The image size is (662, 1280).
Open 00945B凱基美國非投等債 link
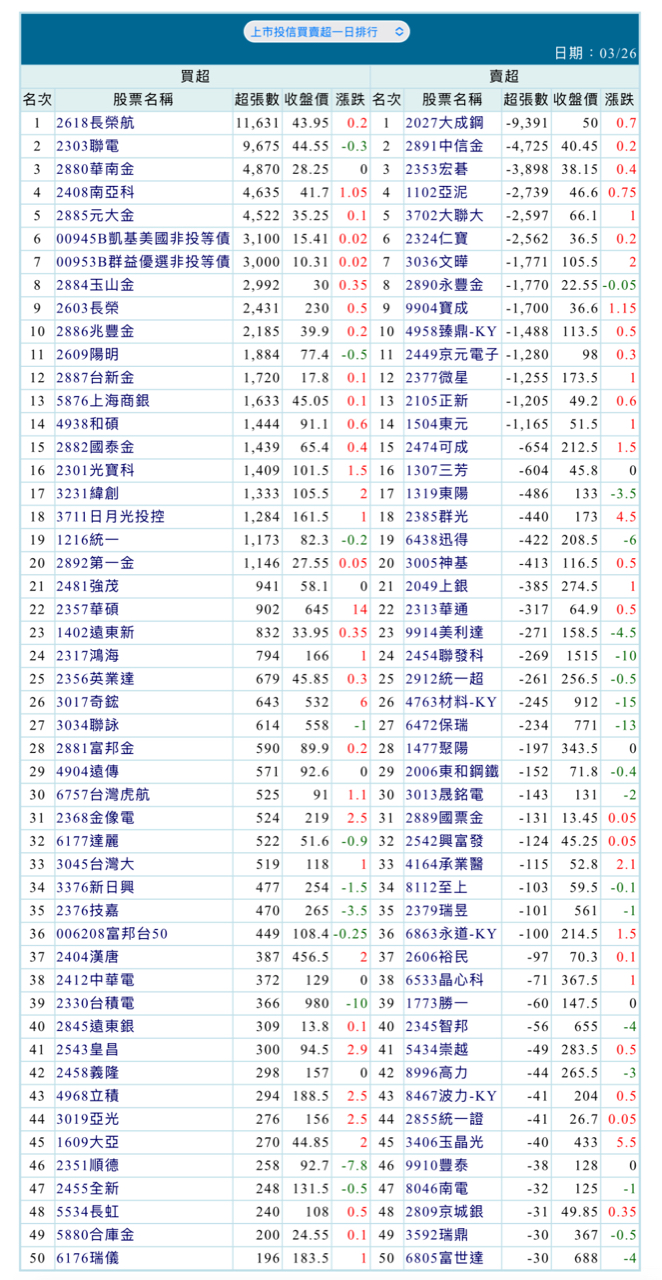click(143, 238)
